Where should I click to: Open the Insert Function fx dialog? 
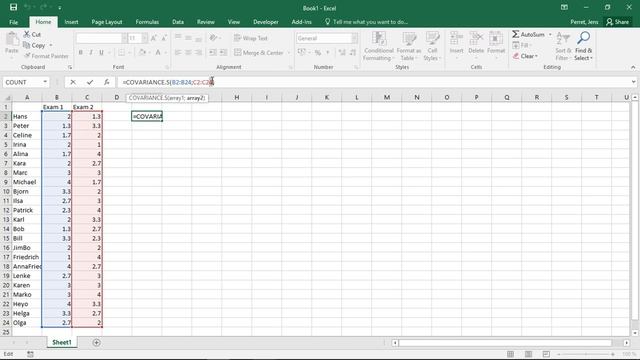tap(107, 82)
